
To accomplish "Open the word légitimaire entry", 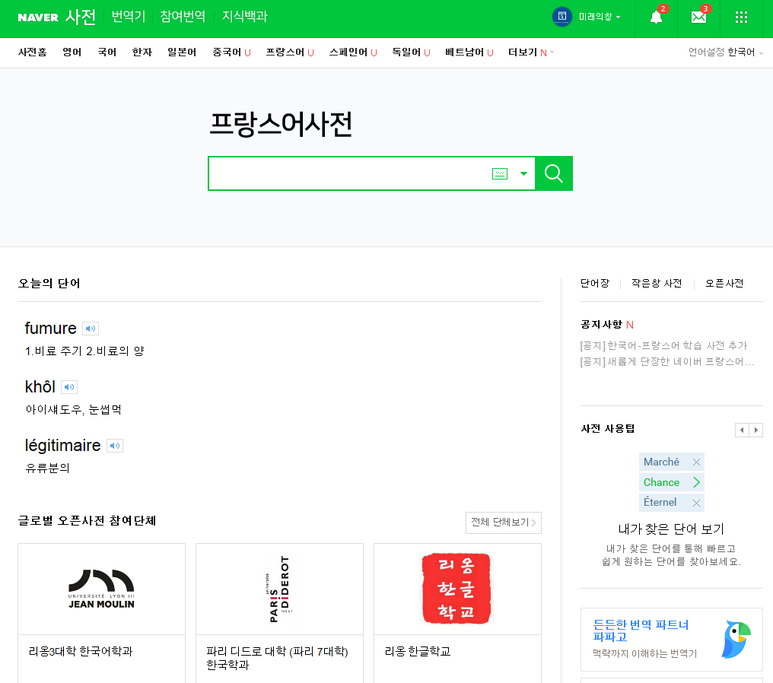I will (63, 446).
